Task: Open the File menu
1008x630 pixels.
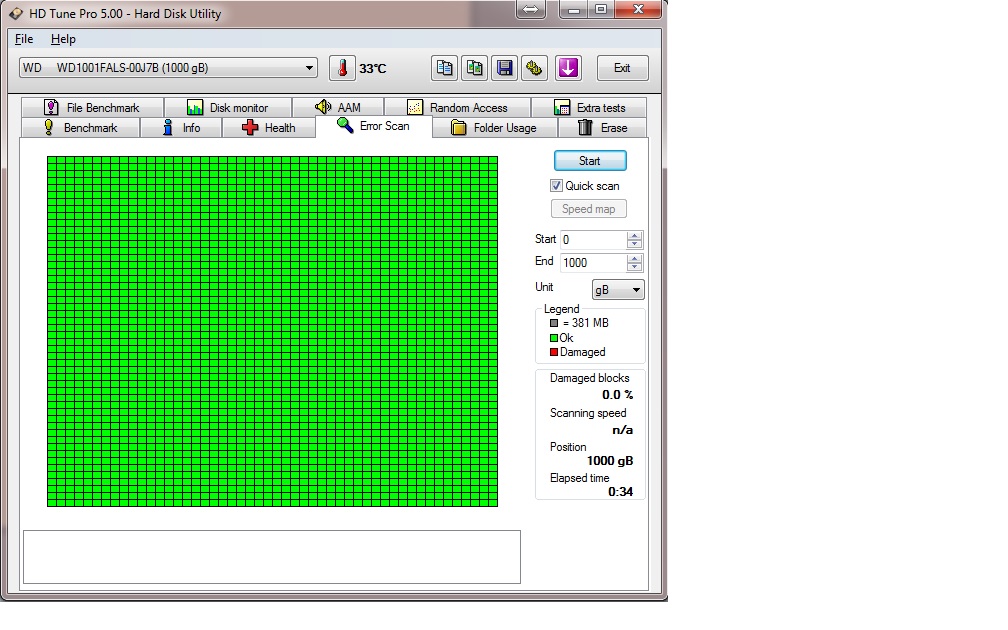Action: (x=24, y=39)
